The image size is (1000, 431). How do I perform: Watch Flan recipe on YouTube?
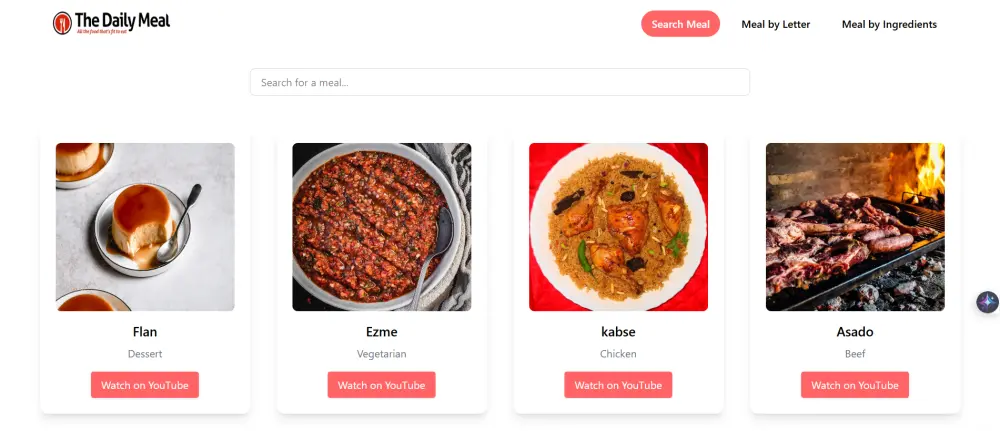(x=145, y=385)
